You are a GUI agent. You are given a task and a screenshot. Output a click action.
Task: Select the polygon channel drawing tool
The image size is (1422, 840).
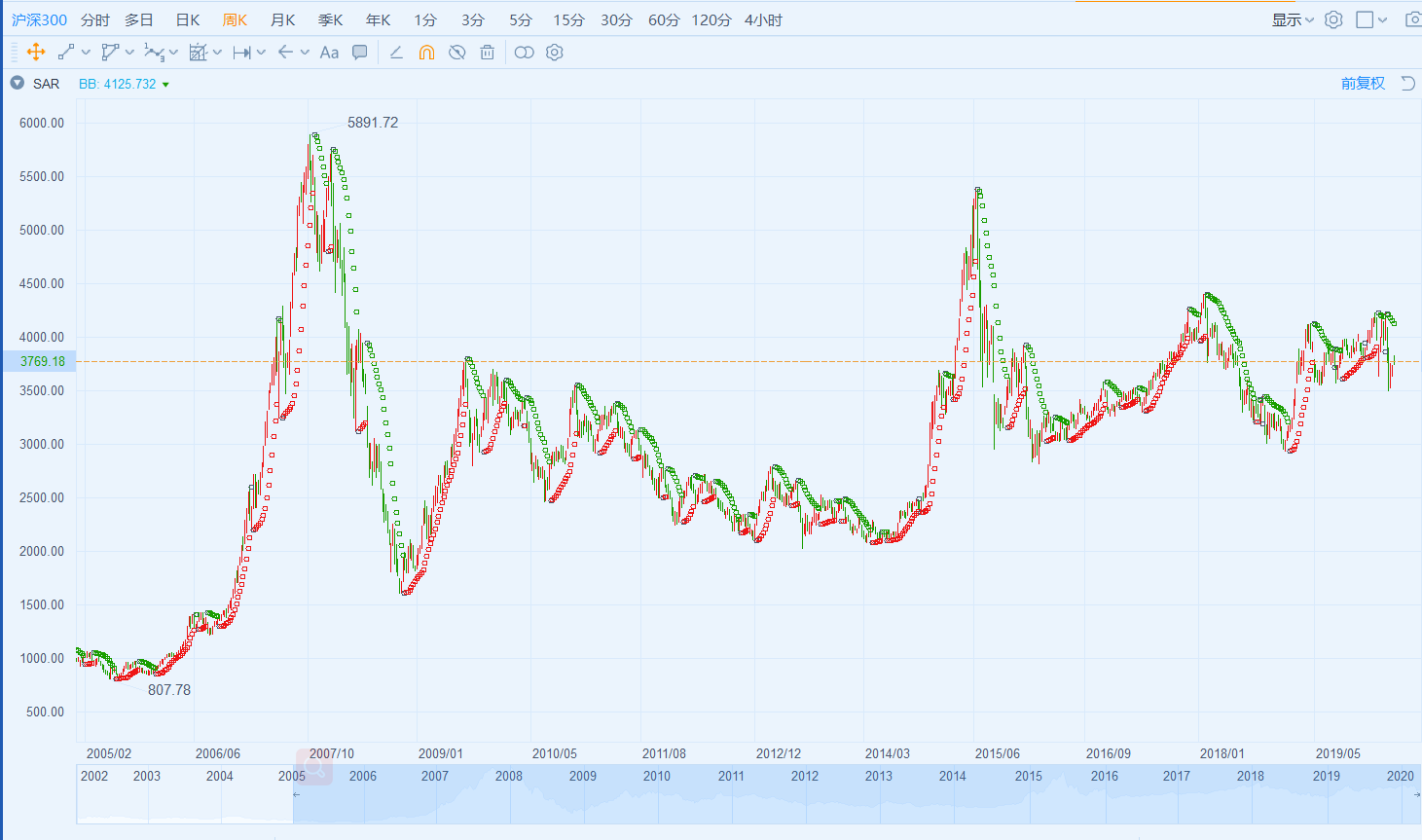point(110,53)
